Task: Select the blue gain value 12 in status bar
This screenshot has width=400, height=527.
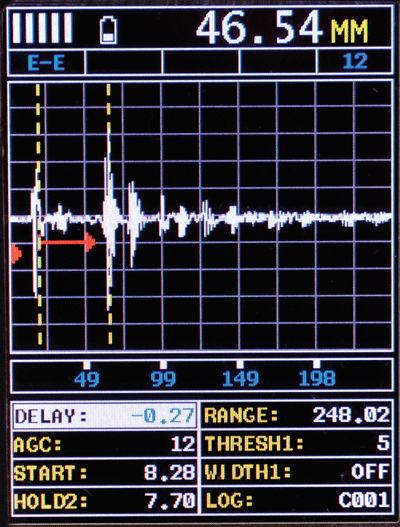Action: coord(355,62)
